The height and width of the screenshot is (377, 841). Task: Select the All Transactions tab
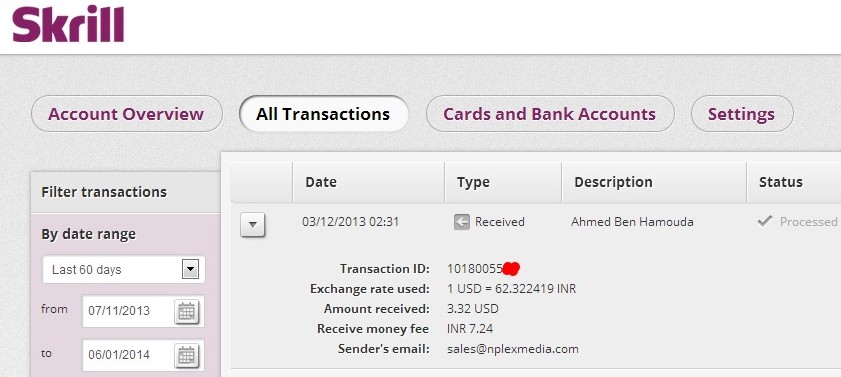coord(323,114)
